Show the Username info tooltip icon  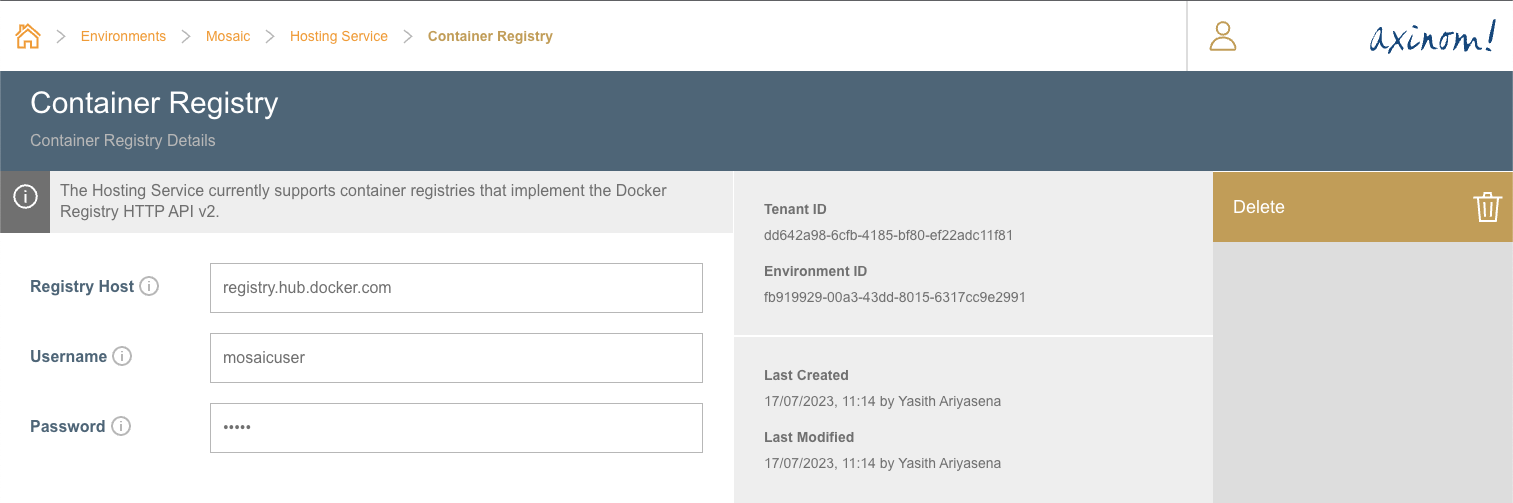122,357
